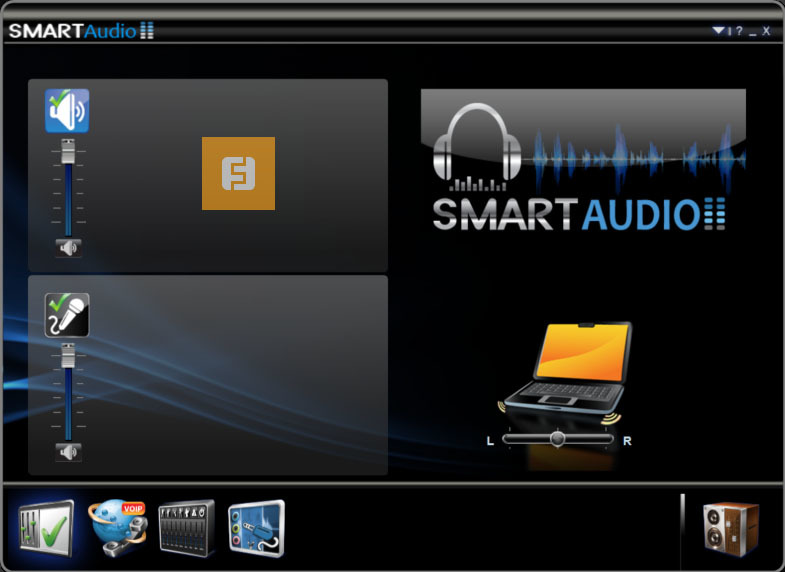This screenshot has width=785, height=572.
Task: Click the speaker volume slider handle
Action: [x=68, y=153]
